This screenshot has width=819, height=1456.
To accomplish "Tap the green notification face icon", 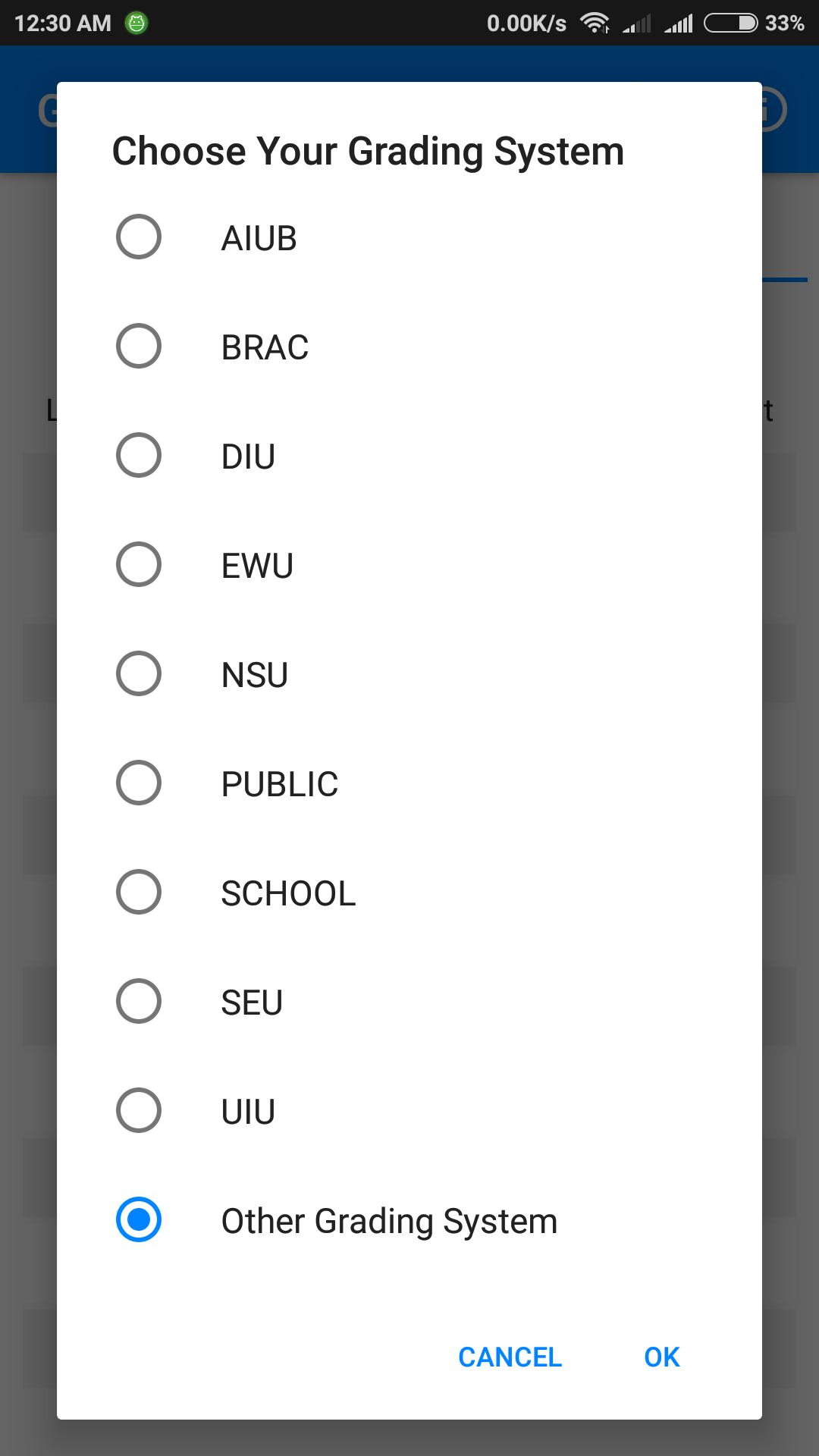I will coord(136,24).
